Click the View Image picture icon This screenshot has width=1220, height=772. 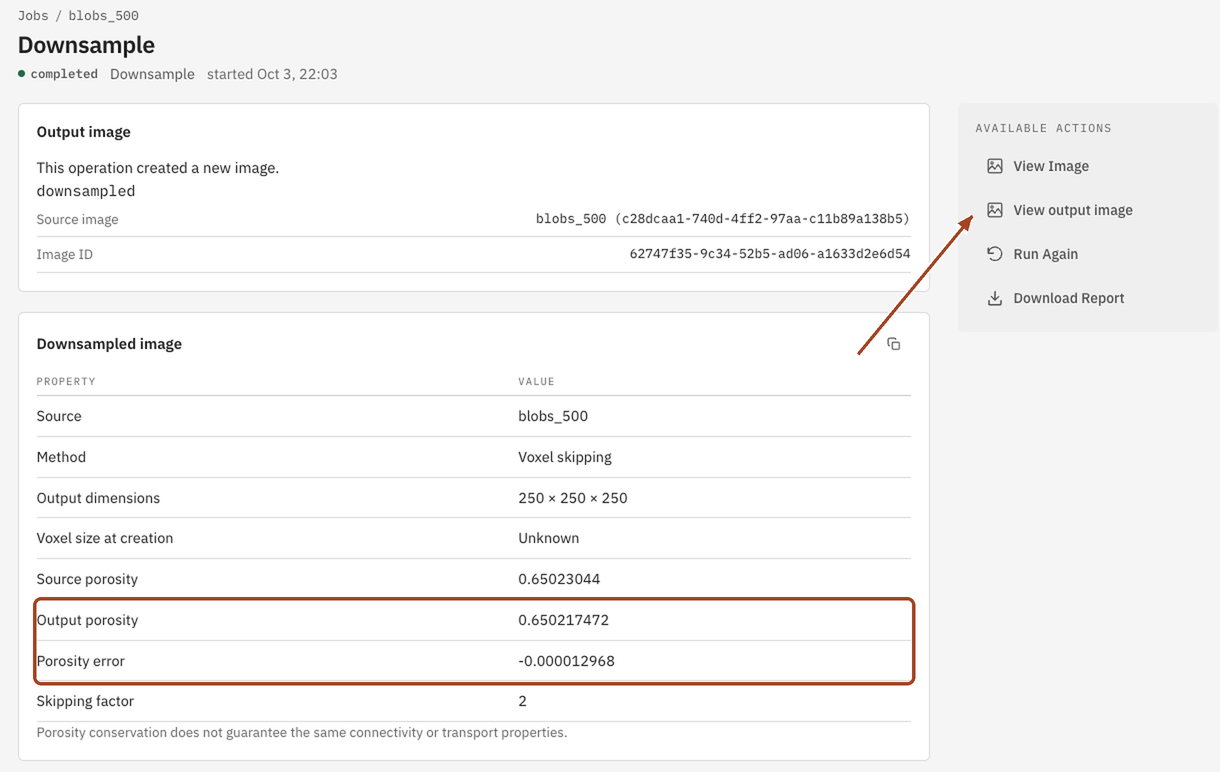(x=994, y=166)
